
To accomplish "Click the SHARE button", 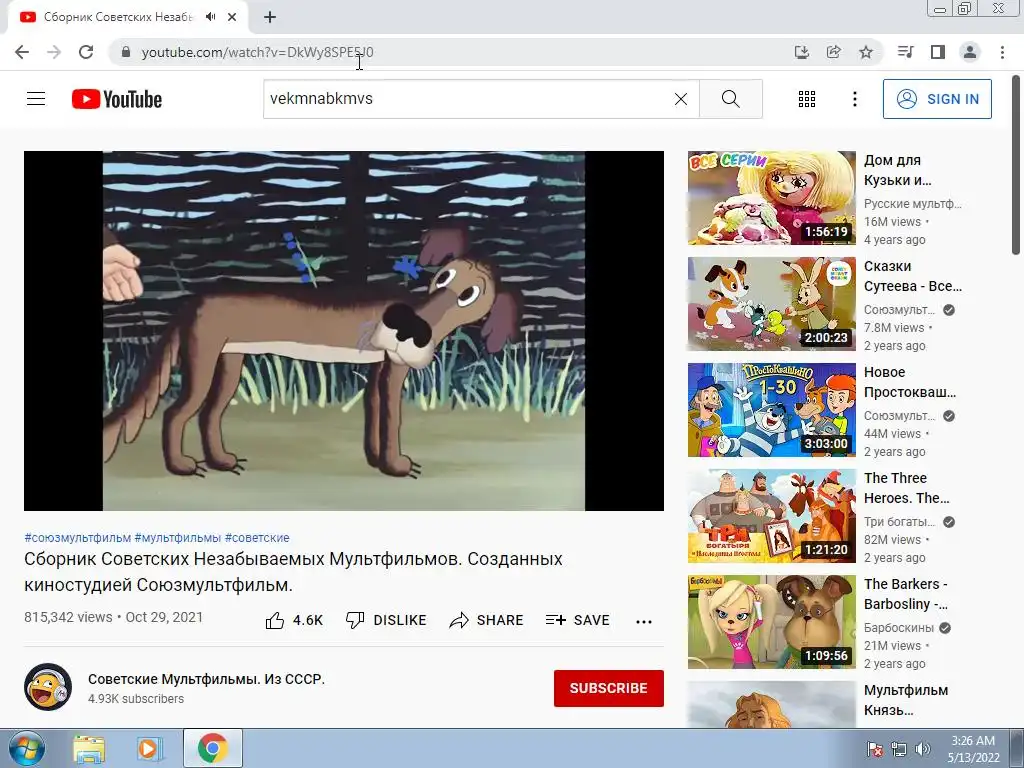I will point(486,620).
